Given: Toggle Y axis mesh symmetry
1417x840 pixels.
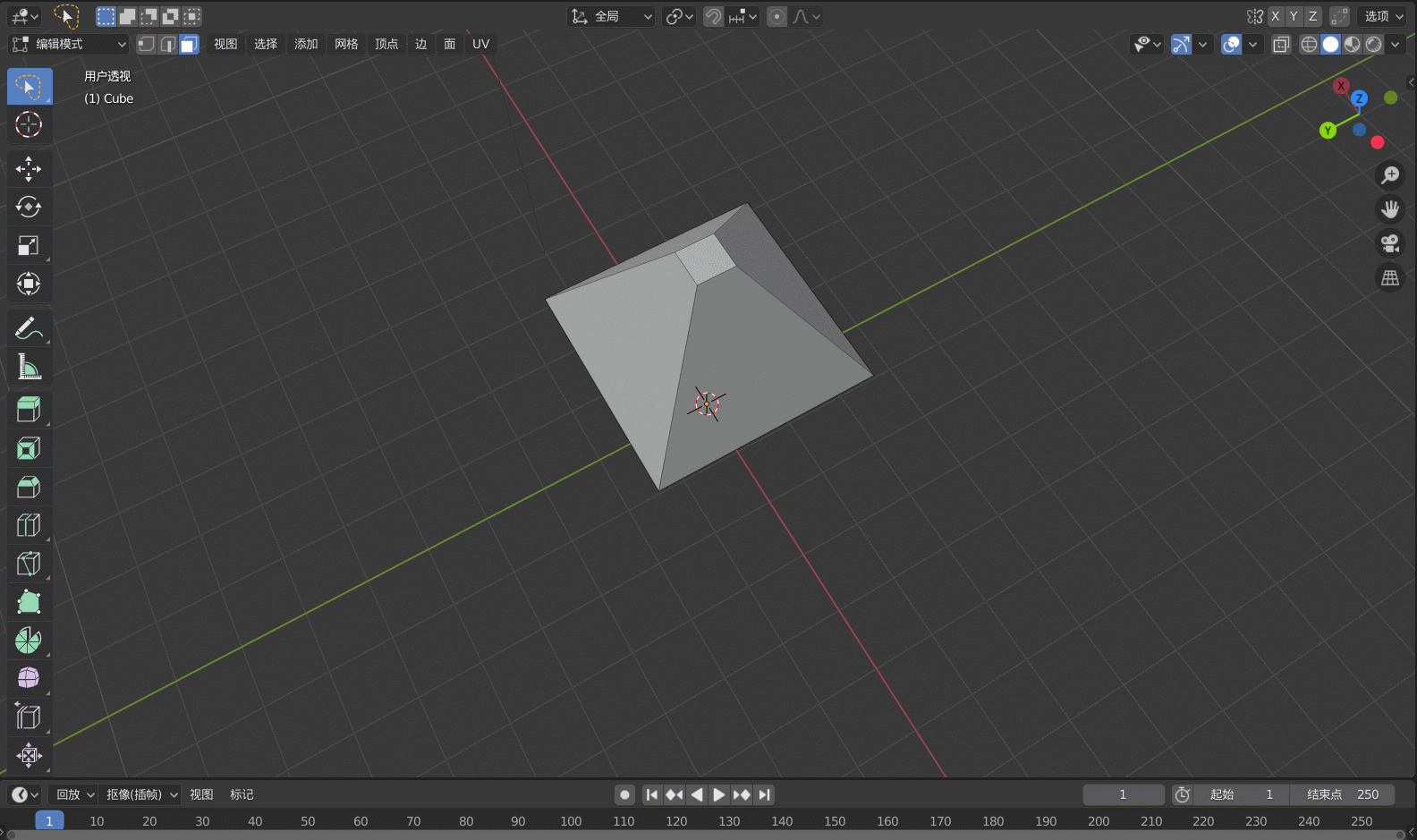Looking at the screenshot, I should [1294, 16].
